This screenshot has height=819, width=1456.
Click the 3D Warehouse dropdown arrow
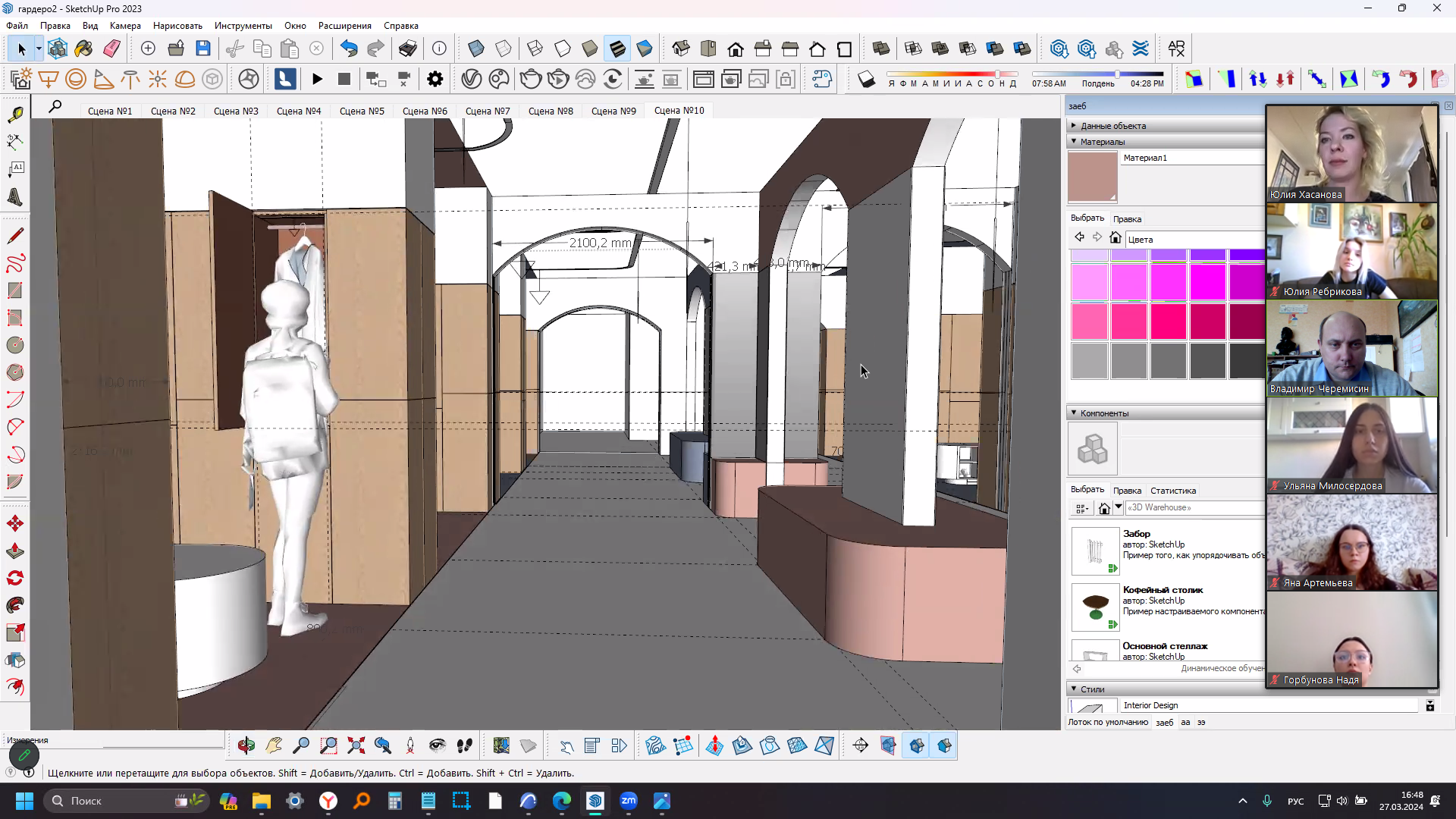[1118, 507]
